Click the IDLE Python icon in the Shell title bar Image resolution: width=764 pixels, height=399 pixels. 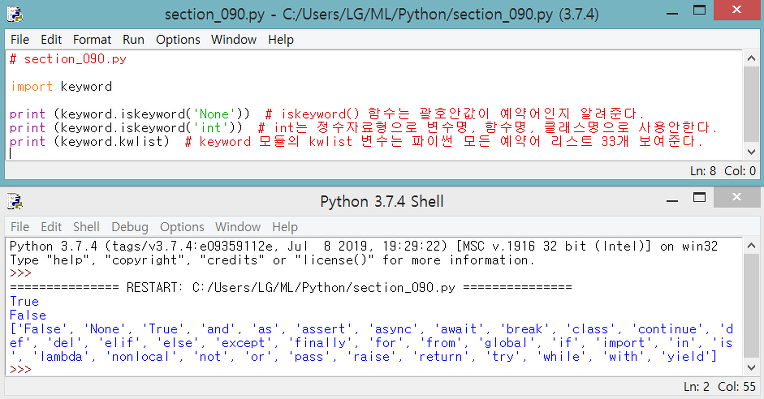pyautogui.click(x=15, y=201)
